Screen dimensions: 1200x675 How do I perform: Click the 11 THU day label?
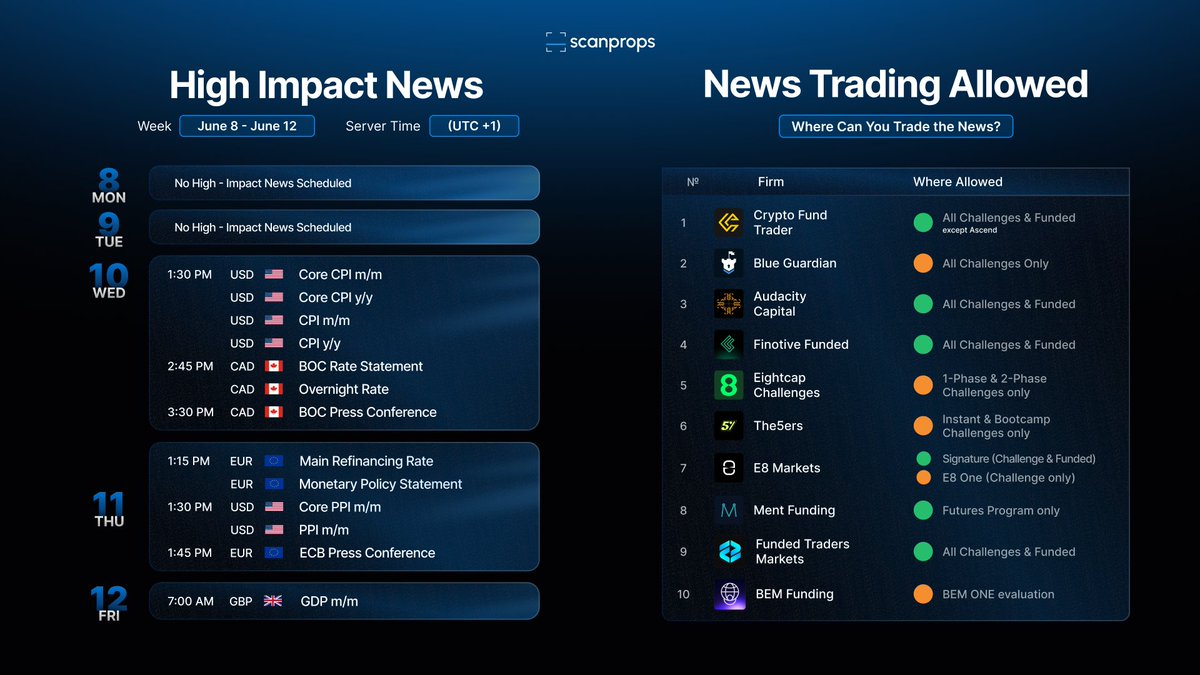[x=109, y=510]
